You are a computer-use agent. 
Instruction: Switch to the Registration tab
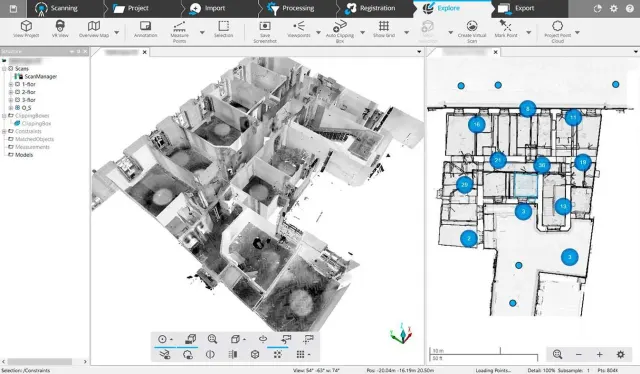point(370,8)
